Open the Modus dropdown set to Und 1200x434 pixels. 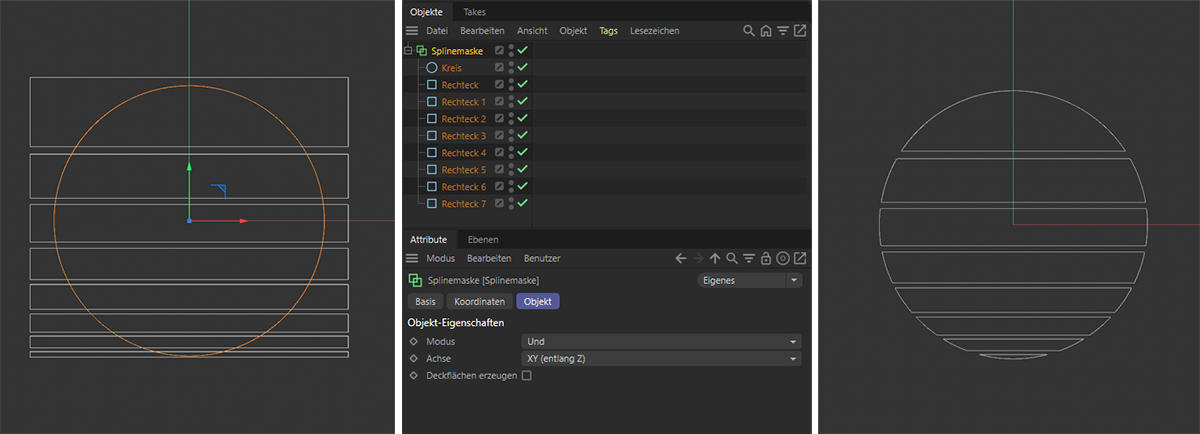[661, 341]
